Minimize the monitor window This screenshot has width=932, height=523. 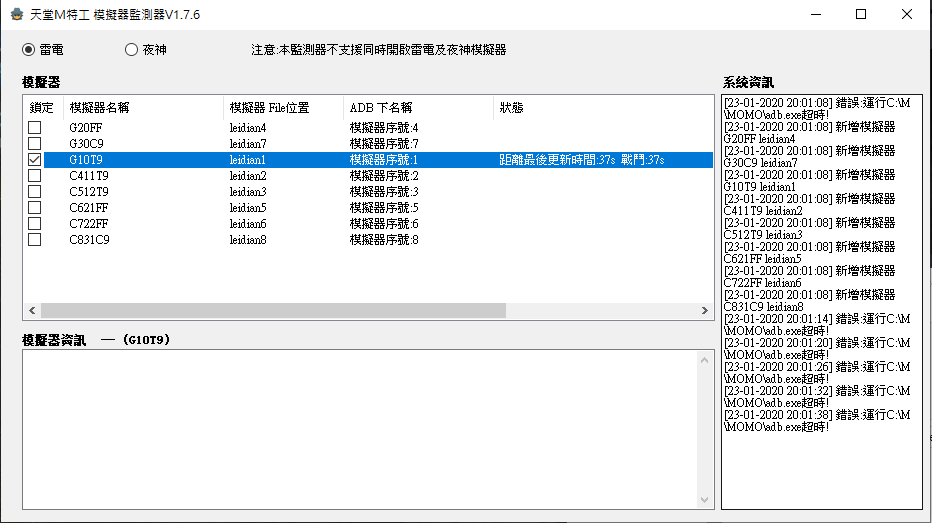pos(815,14)
